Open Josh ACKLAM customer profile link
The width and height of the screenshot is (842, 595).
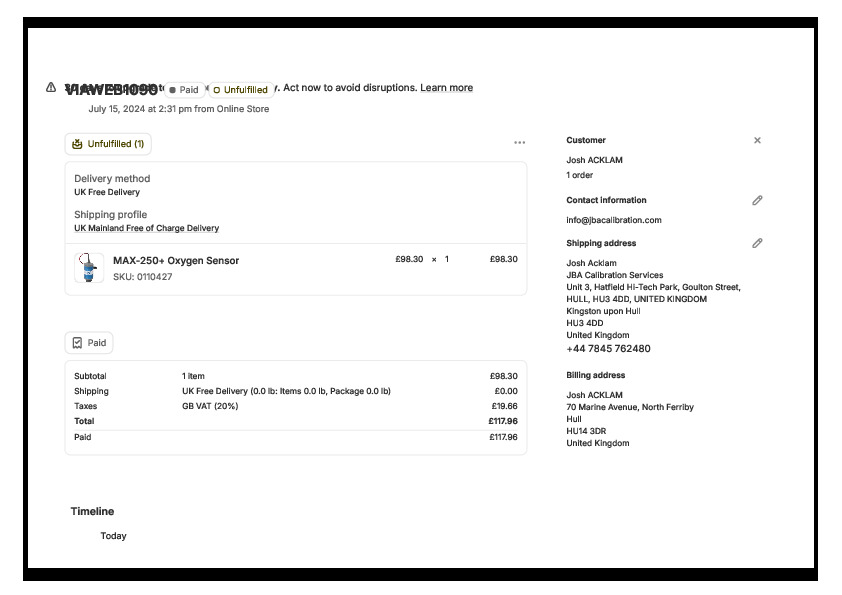(x=594, y=160)
